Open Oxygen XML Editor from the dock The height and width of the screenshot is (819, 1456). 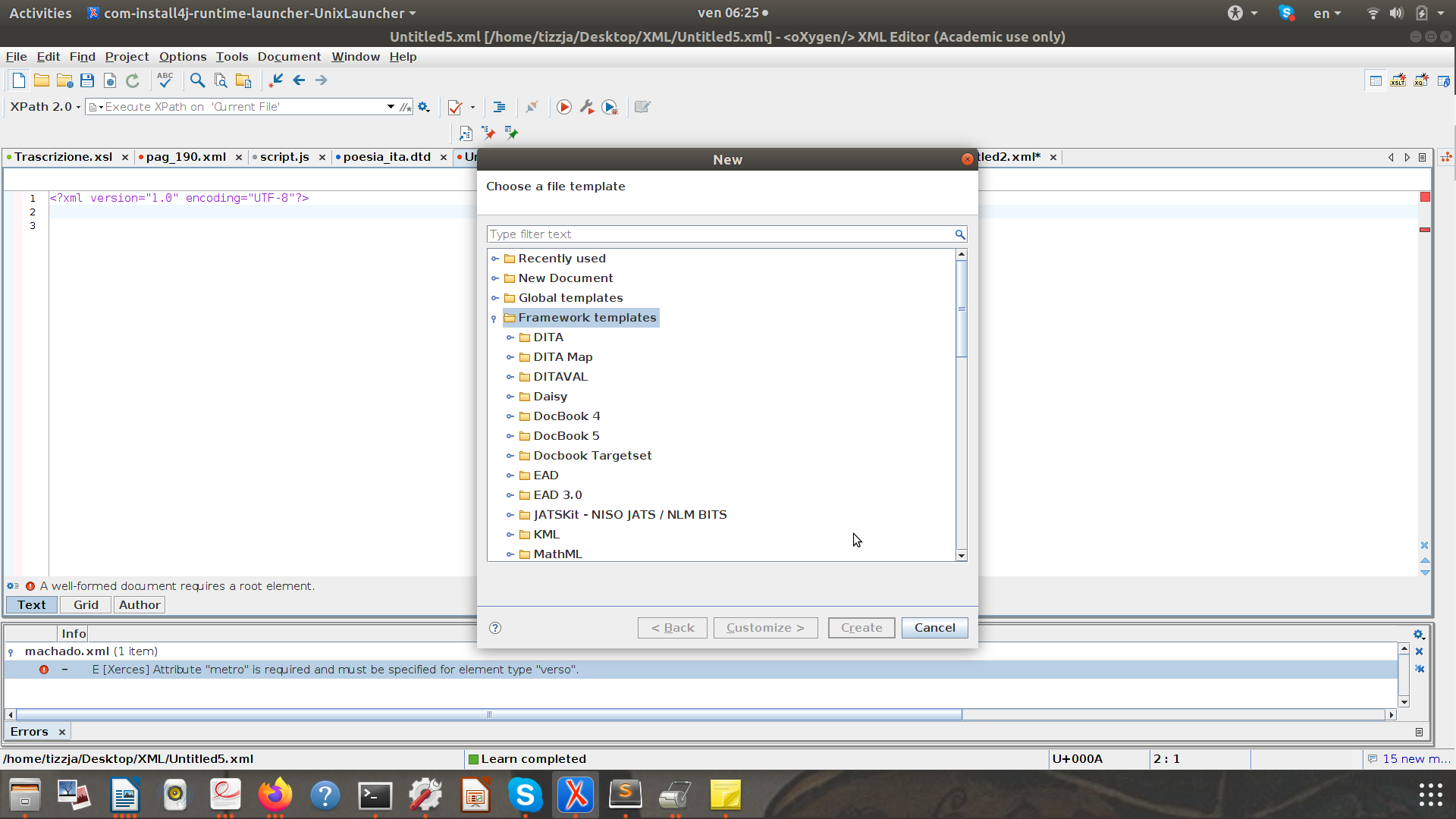pyautogui.click(x=576, y=795)
